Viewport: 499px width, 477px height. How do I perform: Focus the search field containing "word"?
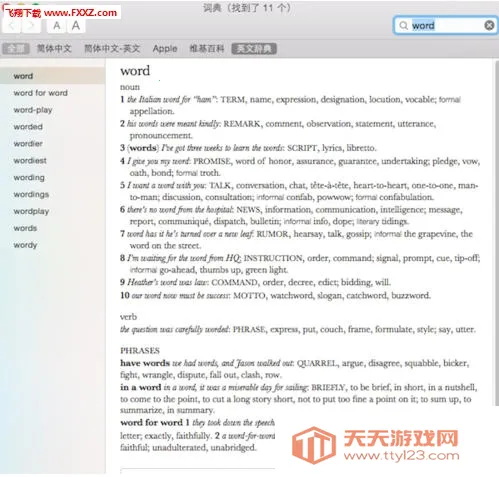click(445, 25)
